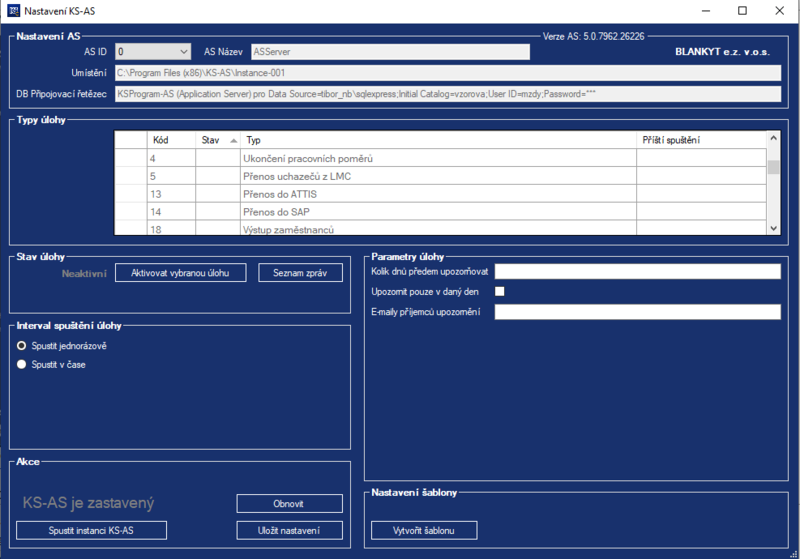Click the DB Připojovací řetězec field

coord(448,94)
